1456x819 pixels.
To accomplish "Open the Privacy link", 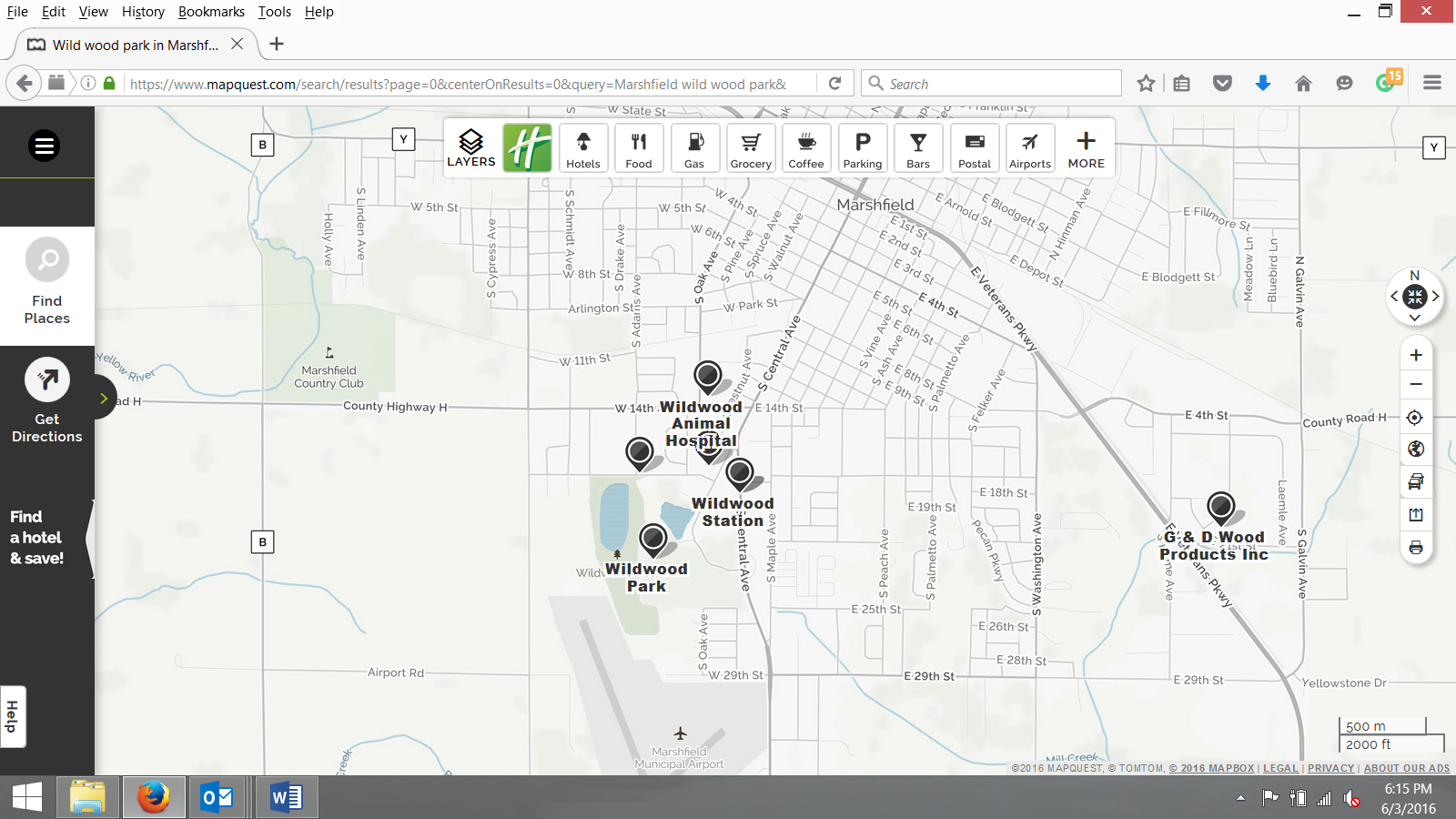I will click(x=1331, y=768).
